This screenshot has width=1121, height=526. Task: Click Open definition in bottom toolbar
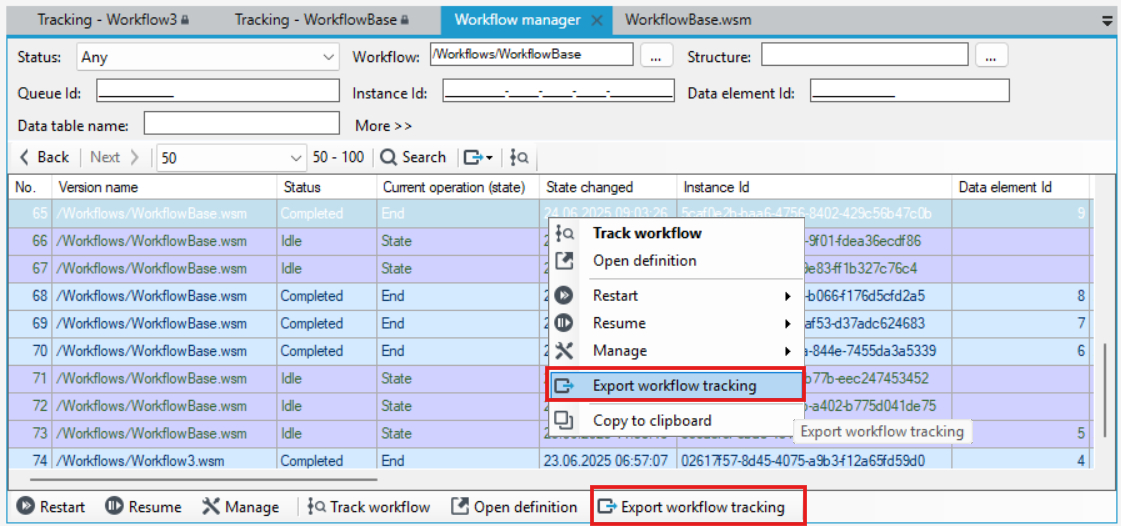point(515,507)
